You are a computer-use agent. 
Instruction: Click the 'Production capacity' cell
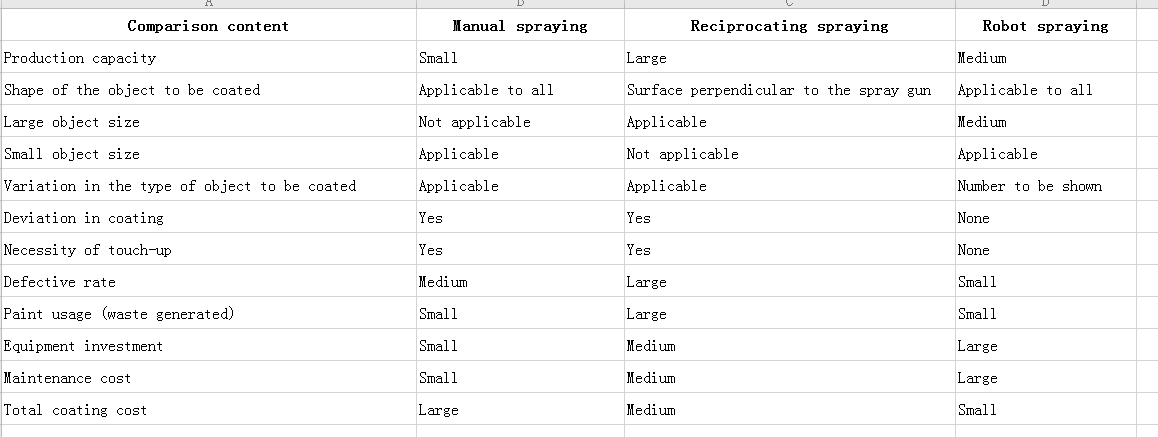(208, 58)
